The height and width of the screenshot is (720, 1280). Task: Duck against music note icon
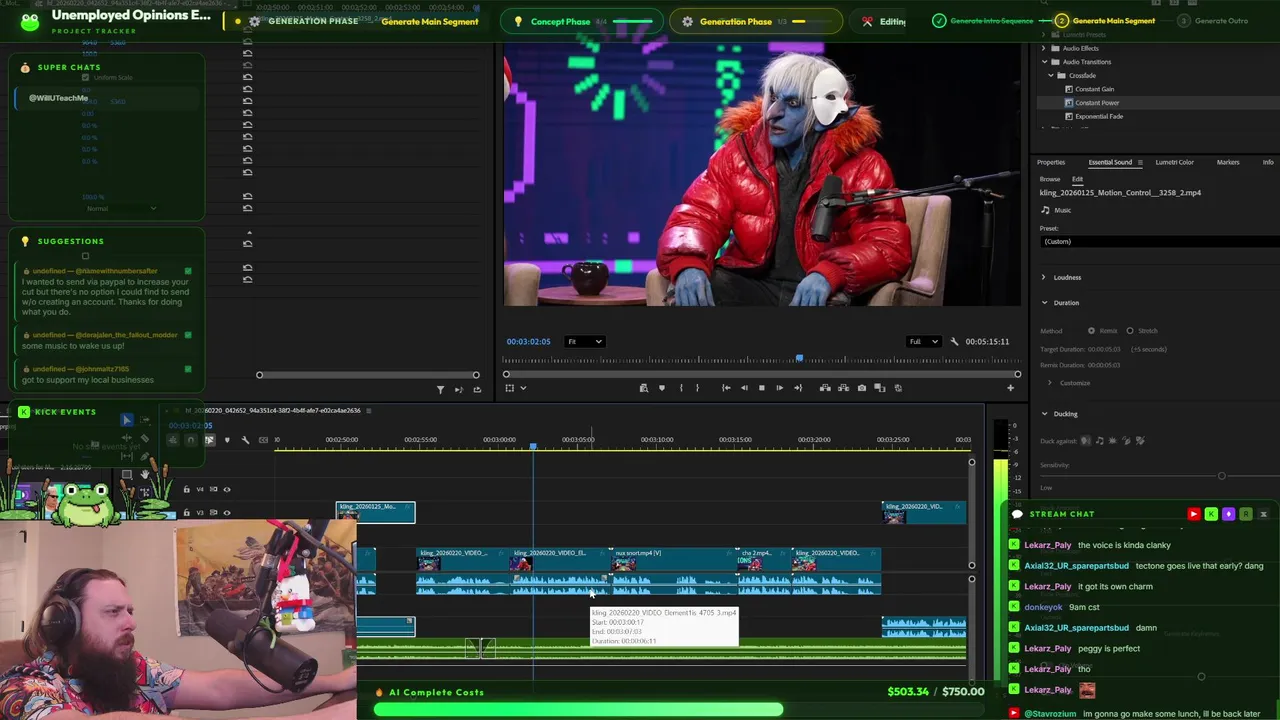coord(1100,440)
